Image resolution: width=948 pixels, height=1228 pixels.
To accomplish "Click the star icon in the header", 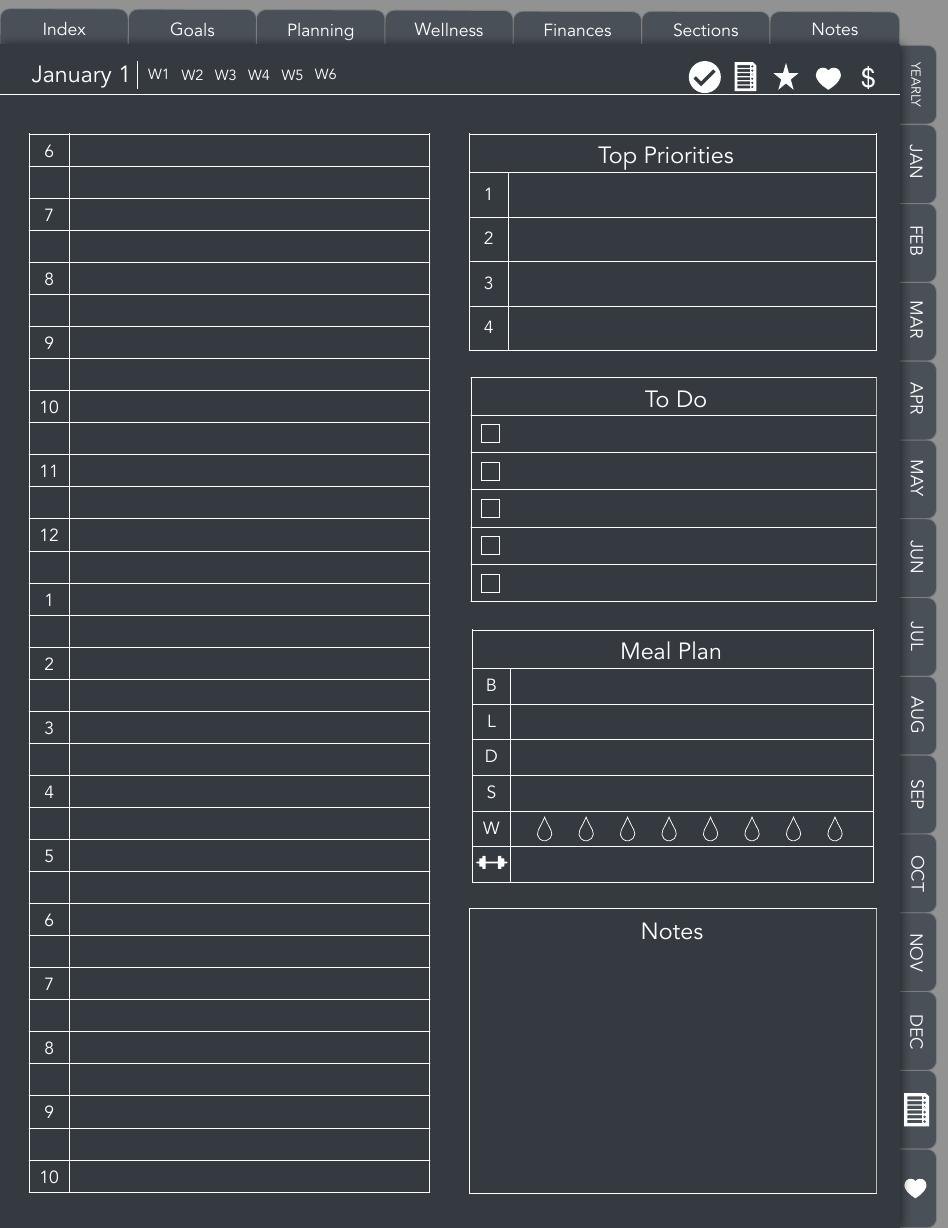I will click(786, 77).
